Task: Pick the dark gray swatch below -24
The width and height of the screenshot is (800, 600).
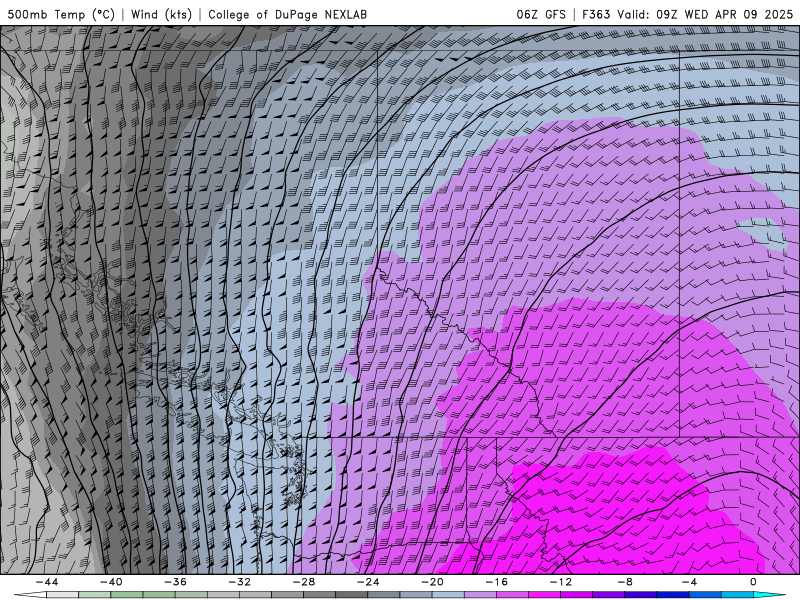Action: [351, 595]
